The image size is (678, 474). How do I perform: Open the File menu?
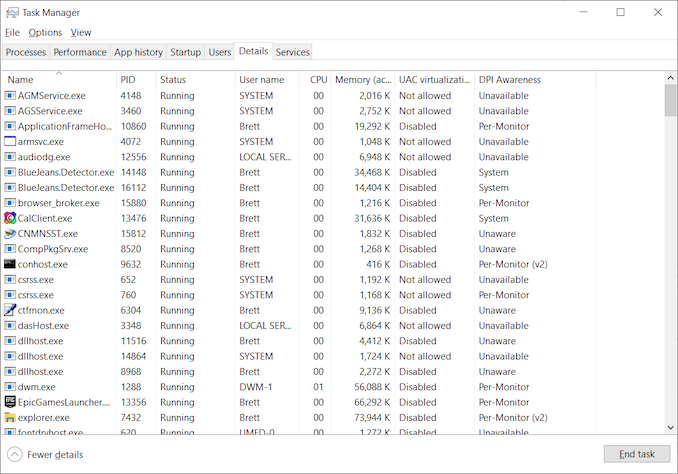click(12, 32)
